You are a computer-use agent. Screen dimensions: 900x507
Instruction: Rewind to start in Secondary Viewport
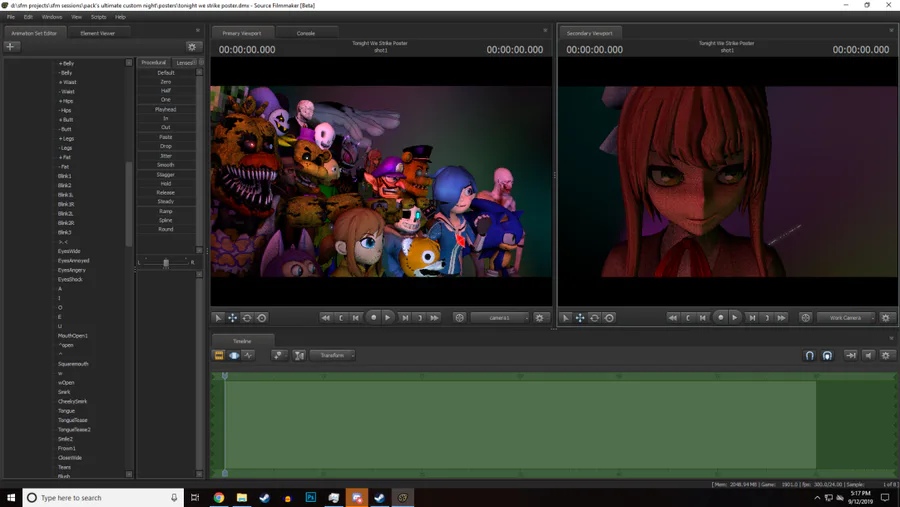click(673, 318)
